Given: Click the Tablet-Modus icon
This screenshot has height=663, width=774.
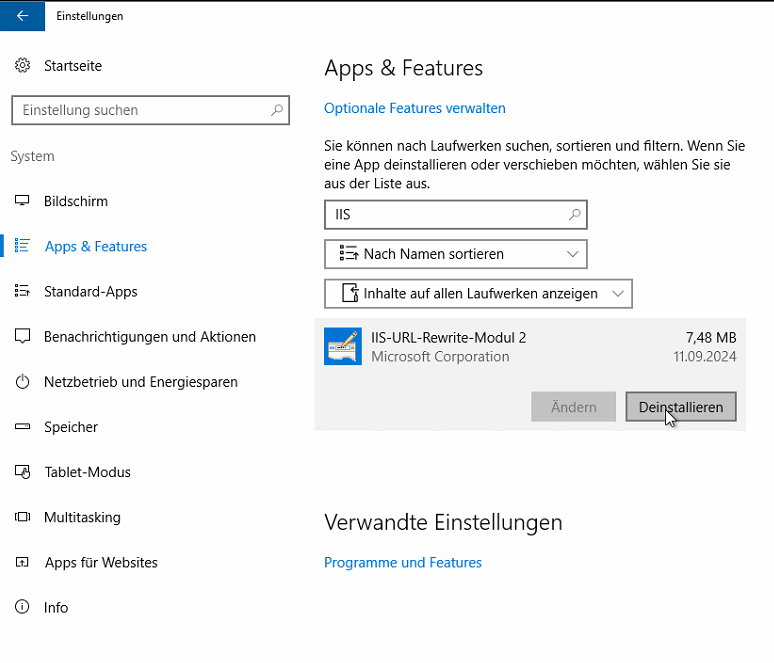Looking at the screenshot, I should tap(22, 471).
